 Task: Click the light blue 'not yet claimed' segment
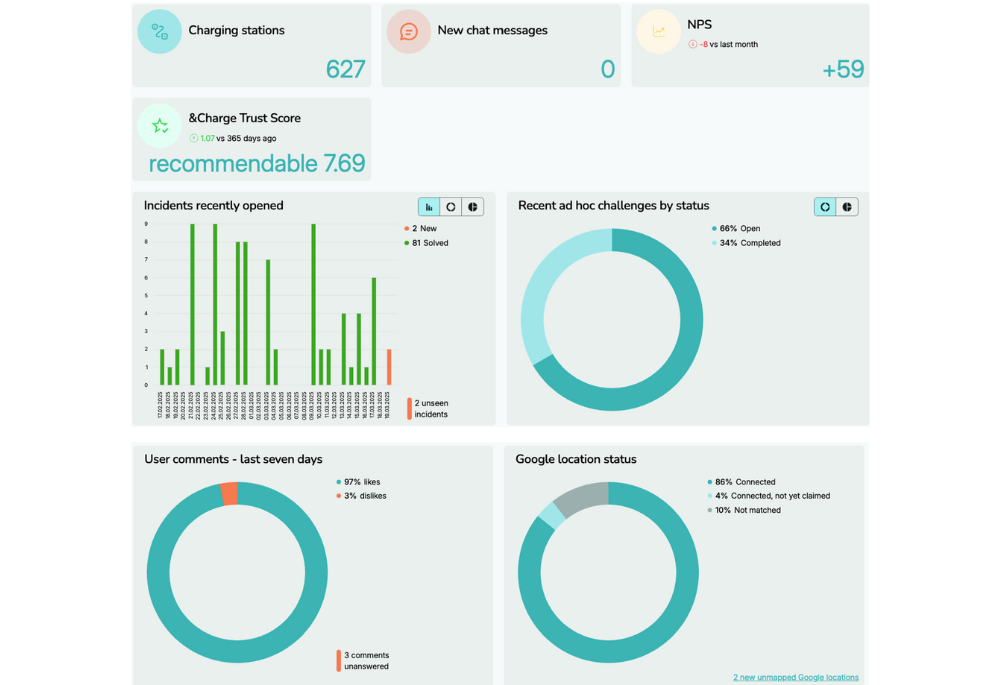click(x=552, y=517)
